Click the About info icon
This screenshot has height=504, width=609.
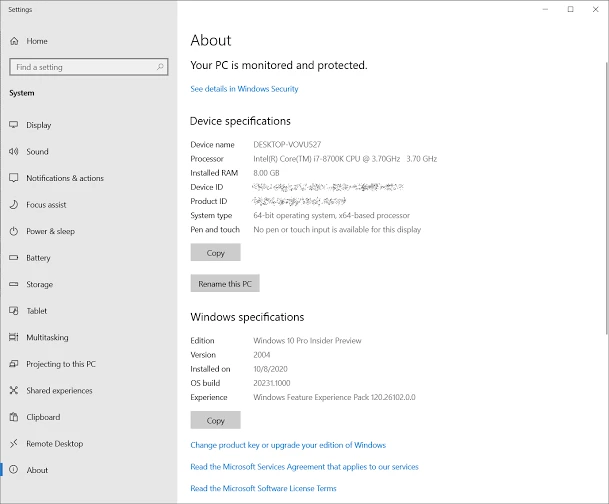[14, 470]
